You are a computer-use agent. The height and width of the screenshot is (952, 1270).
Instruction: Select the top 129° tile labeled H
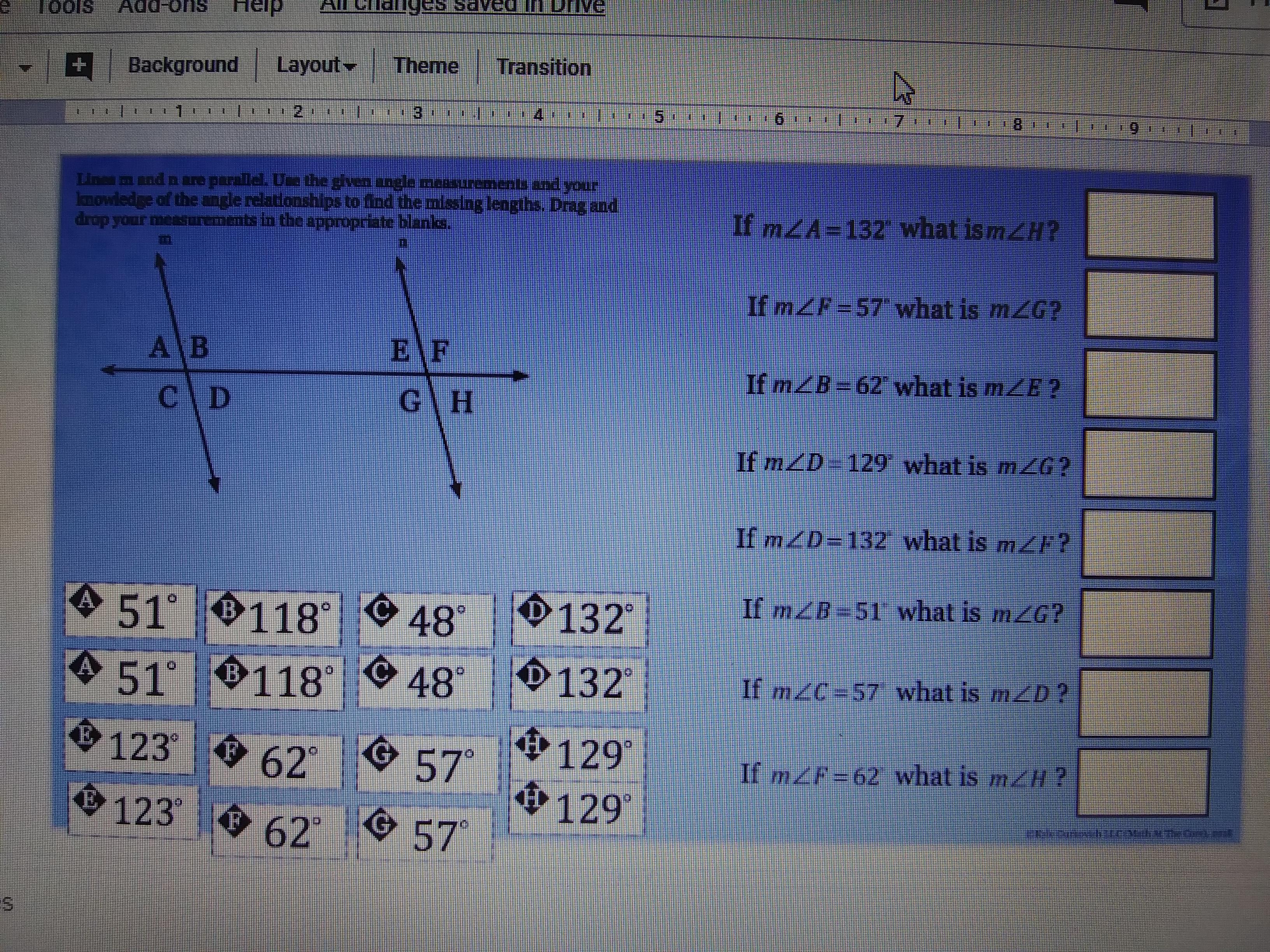tap(577, 753)
